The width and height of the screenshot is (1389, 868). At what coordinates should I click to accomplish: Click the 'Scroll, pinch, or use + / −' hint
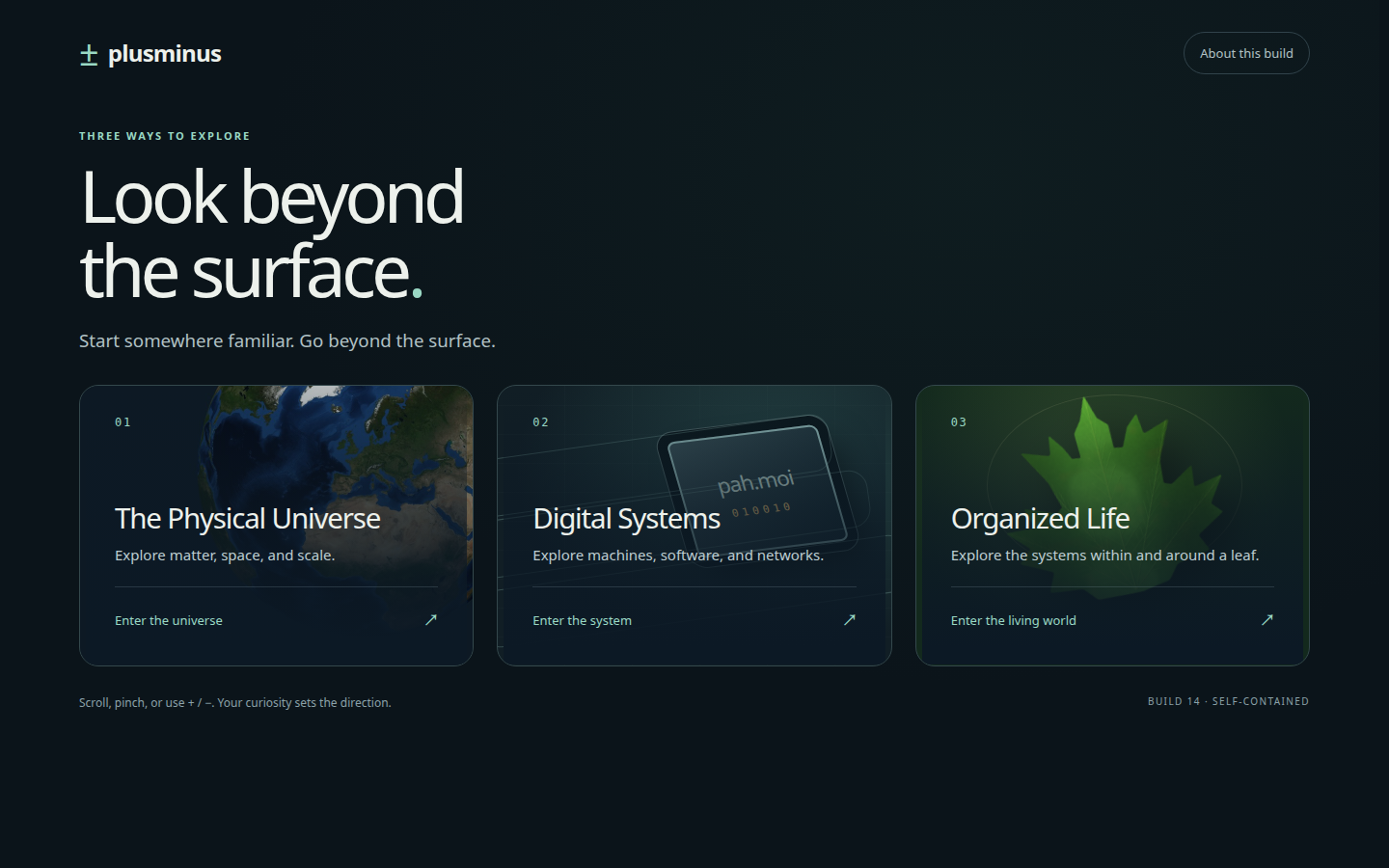pos(234,702)
